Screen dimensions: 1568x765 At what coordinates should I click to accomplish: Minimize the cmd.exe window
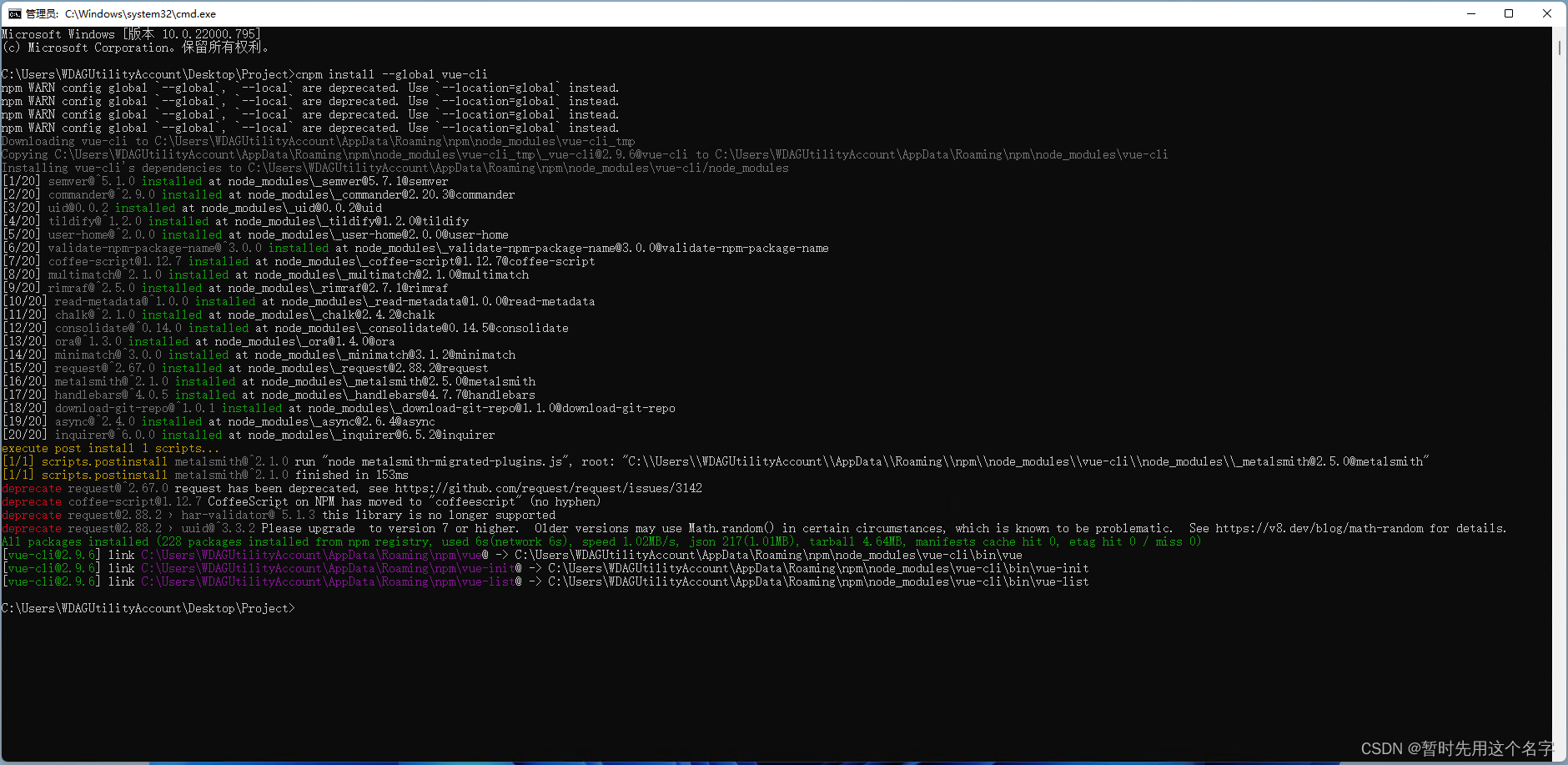[1471, 13]
